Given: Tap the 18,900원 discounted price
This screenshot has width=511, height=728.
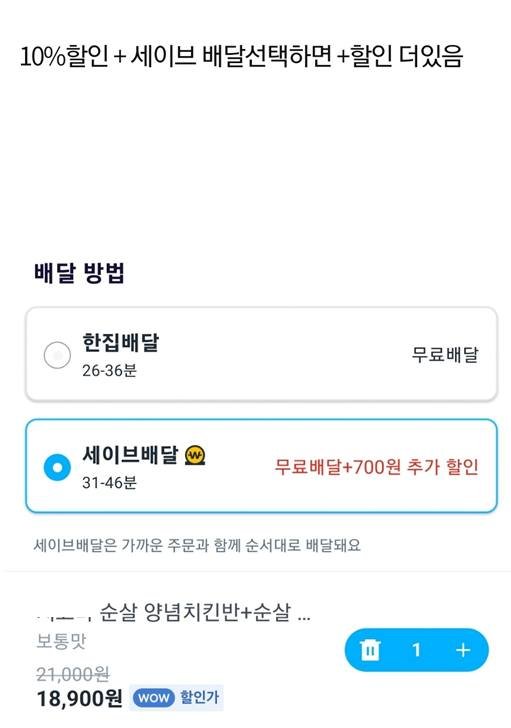Looking at the screenshot, I should pos(79,698).
